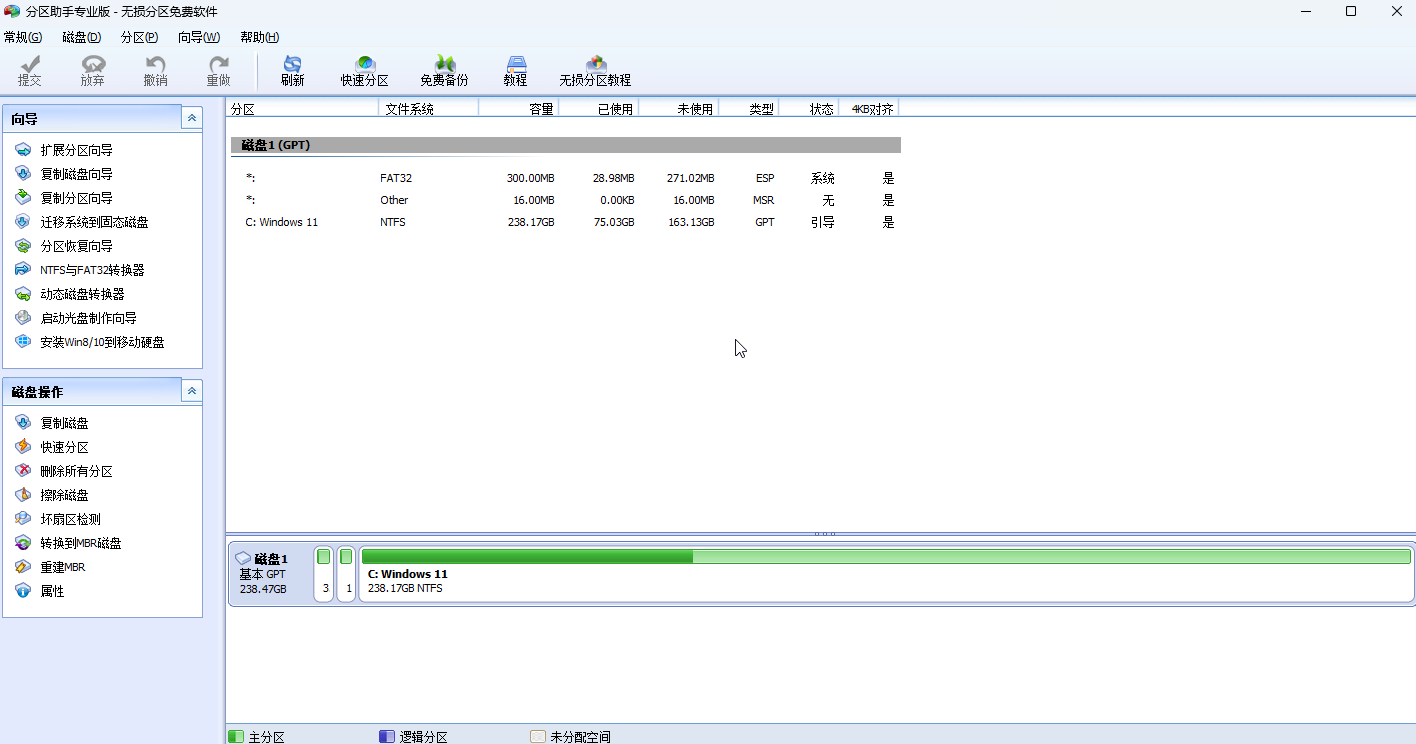Screen dimensions: 1416x744
Task: Select 坏扇区检测 in disk operations
Action: (70, 519)
